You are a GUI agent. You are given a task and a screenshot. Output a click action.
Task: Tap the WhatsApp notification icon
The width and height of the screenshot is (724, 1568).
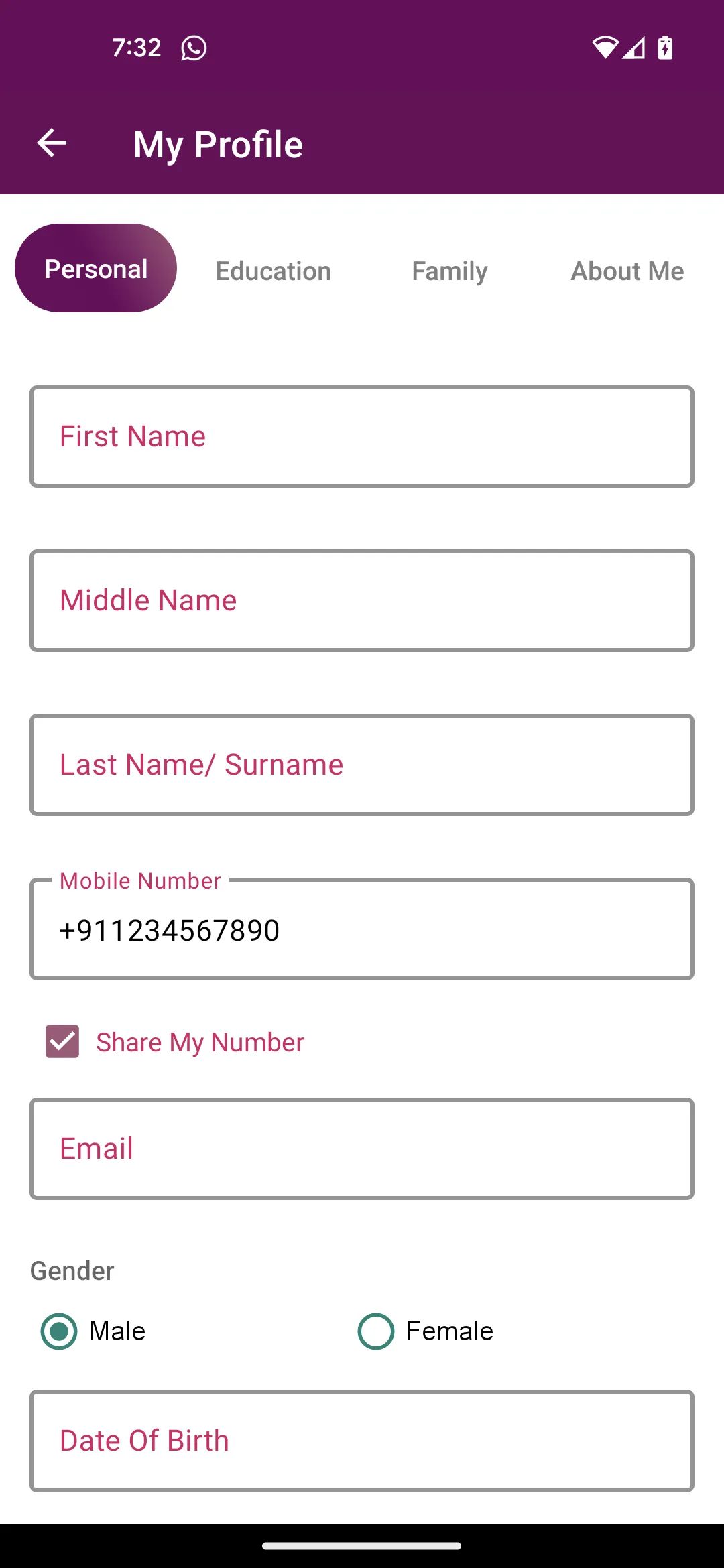194,48
